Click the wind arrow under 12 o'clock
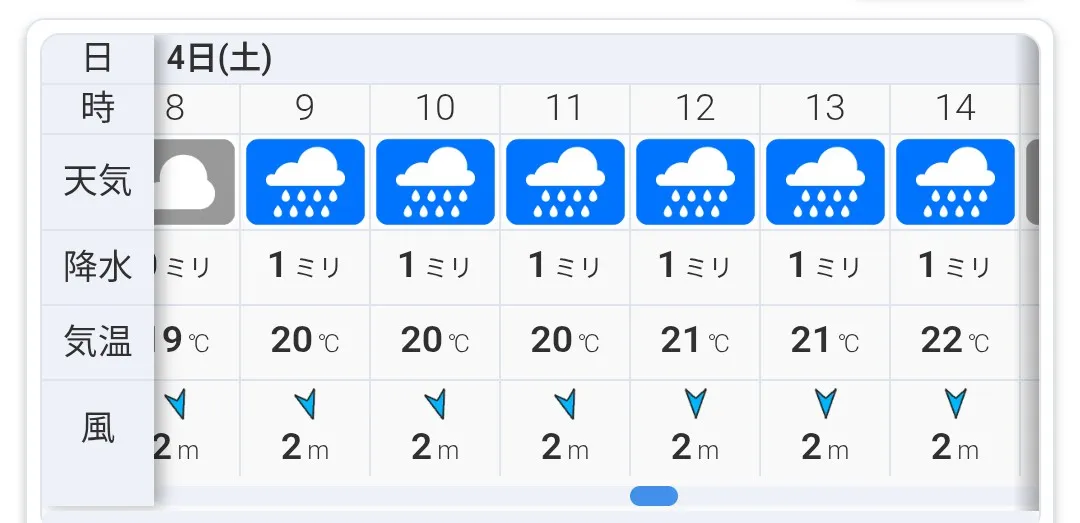 tap(696, 403)
